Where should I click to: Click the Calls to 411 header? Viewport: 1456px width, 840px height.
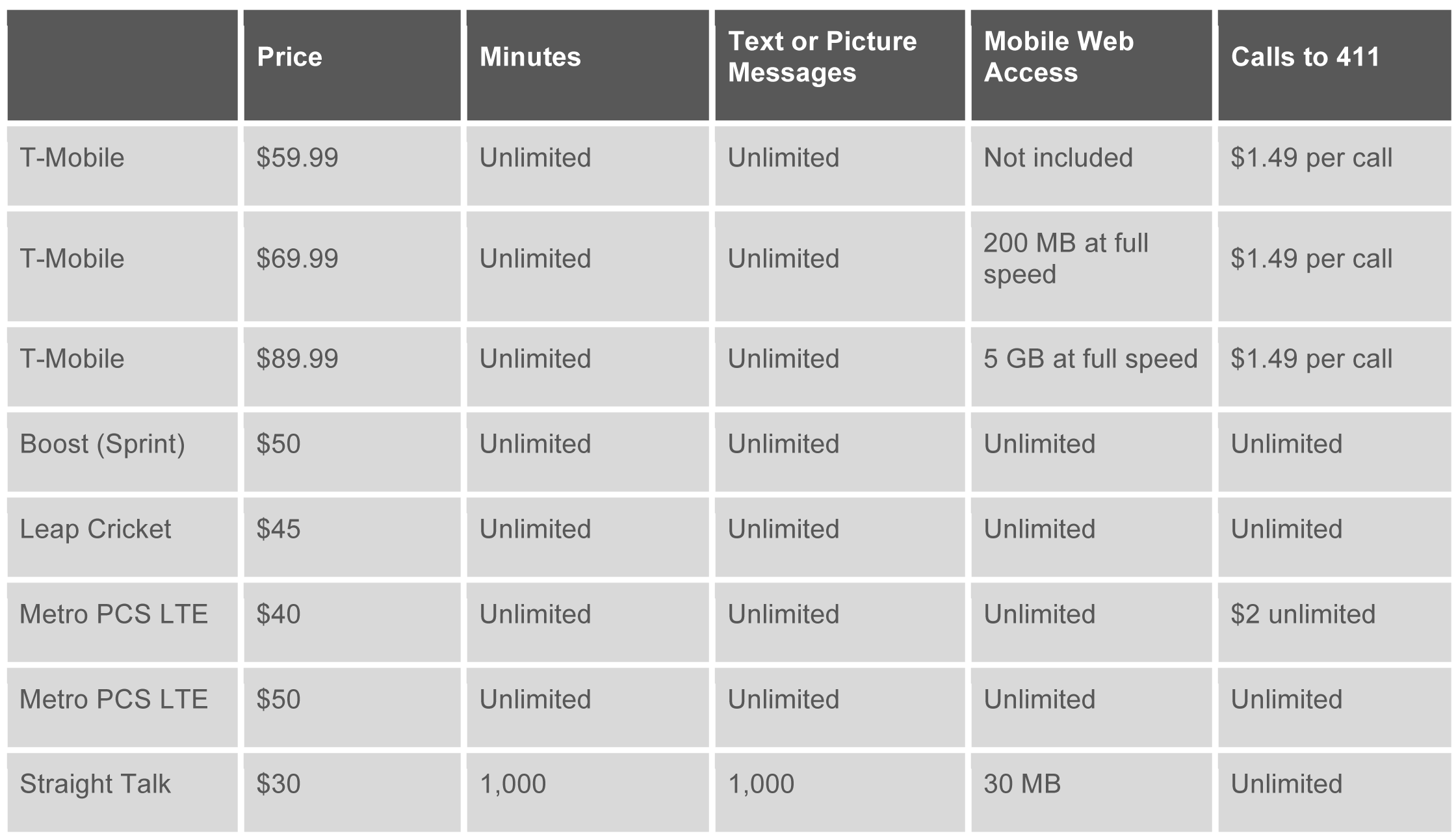[x=1305, y=57]
